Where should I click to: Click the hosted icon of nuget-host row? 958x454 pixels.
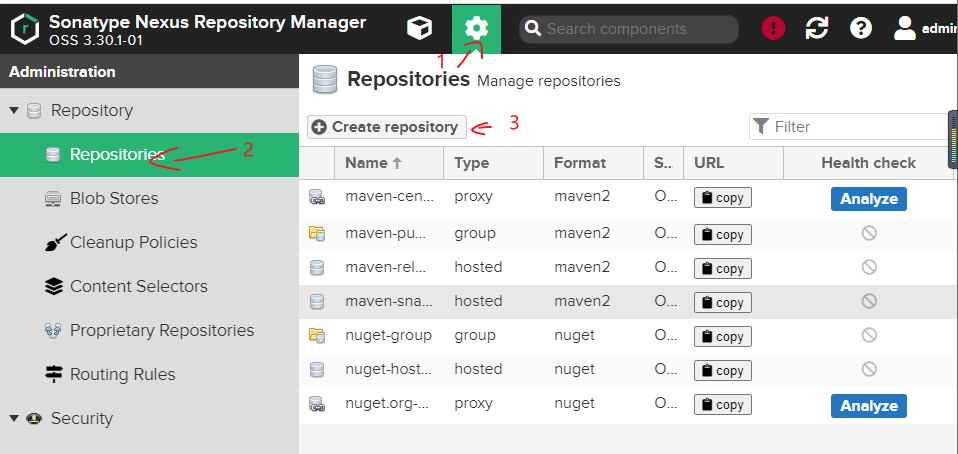(316, 369)
